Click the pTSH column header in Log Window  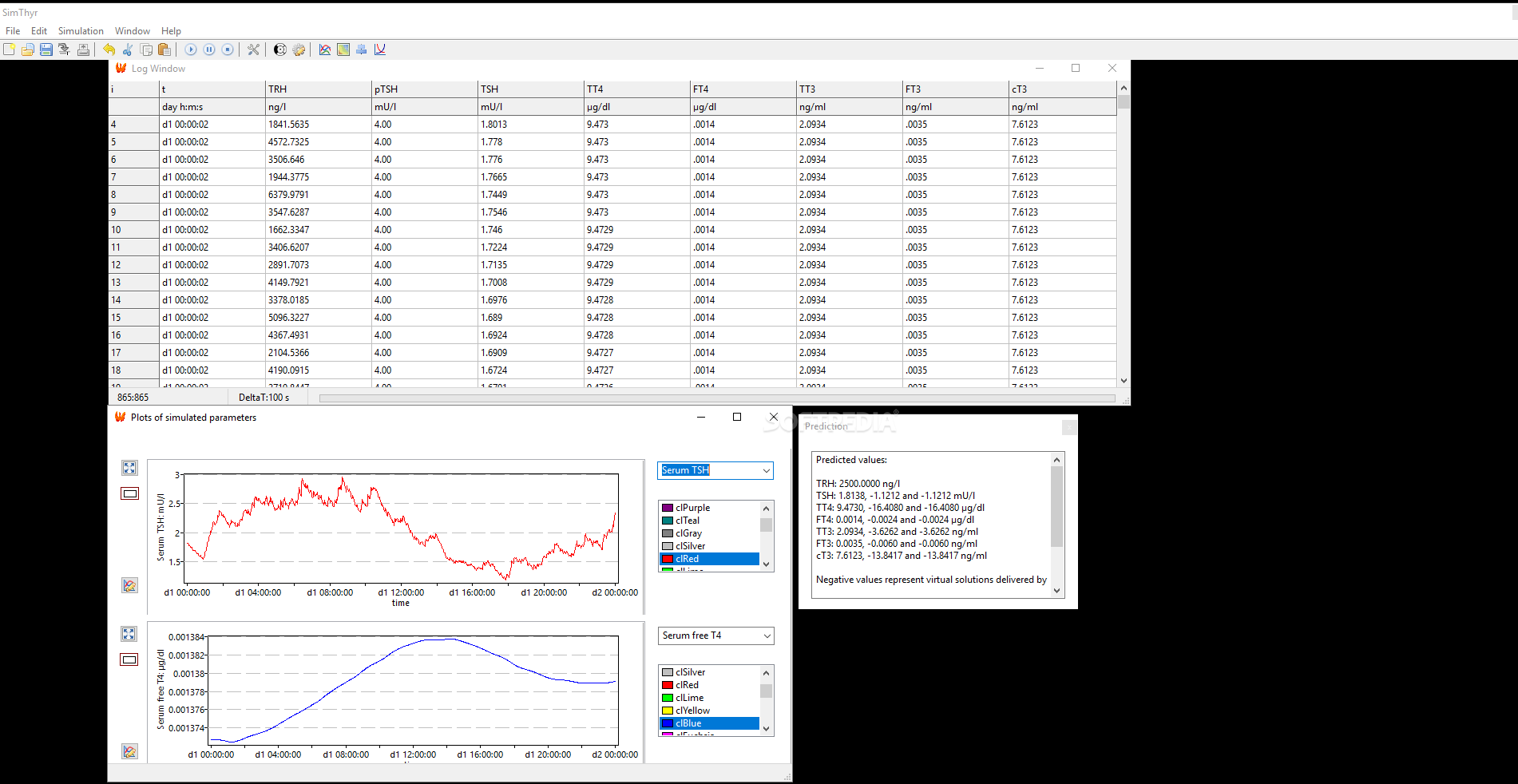pyautogui.click(x=425, y=89)
